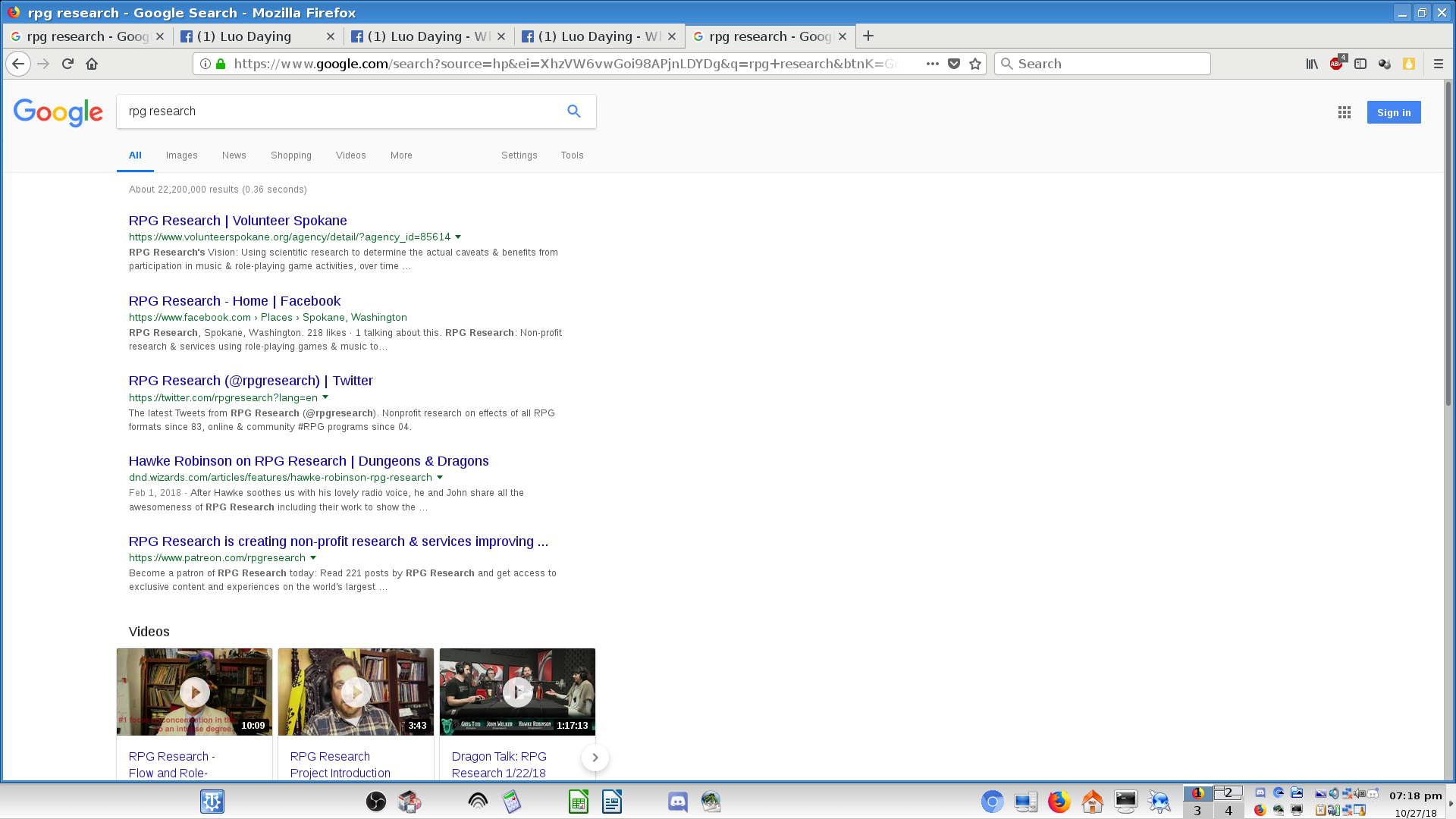Toggle the Firefox sidebar view icon
This screenshot has width=1456, height=819.
[x=1360, y=64]
